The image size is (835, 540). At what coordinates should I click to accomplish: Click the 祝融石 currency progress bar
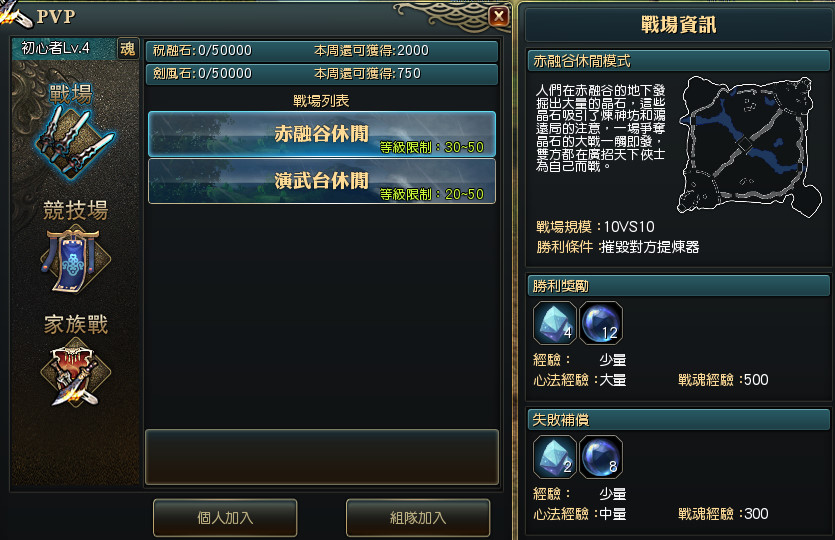322,51
